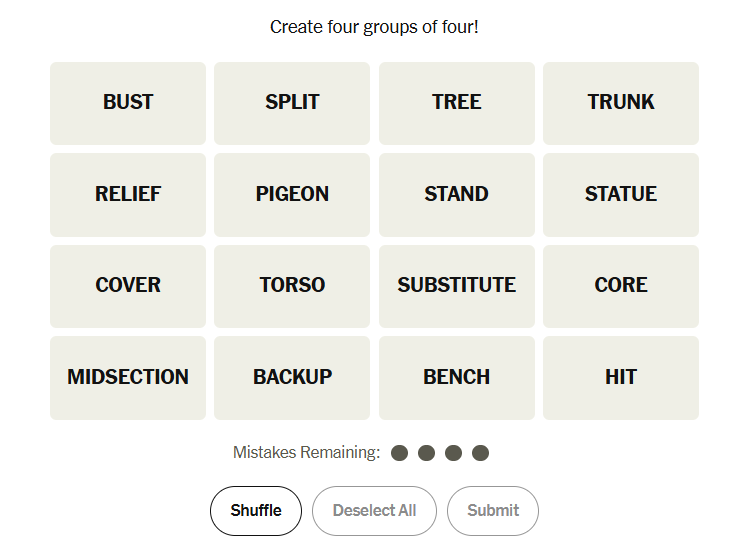Select the SPLIT word tile
The image size is (753, 557).
click(292, 103)
